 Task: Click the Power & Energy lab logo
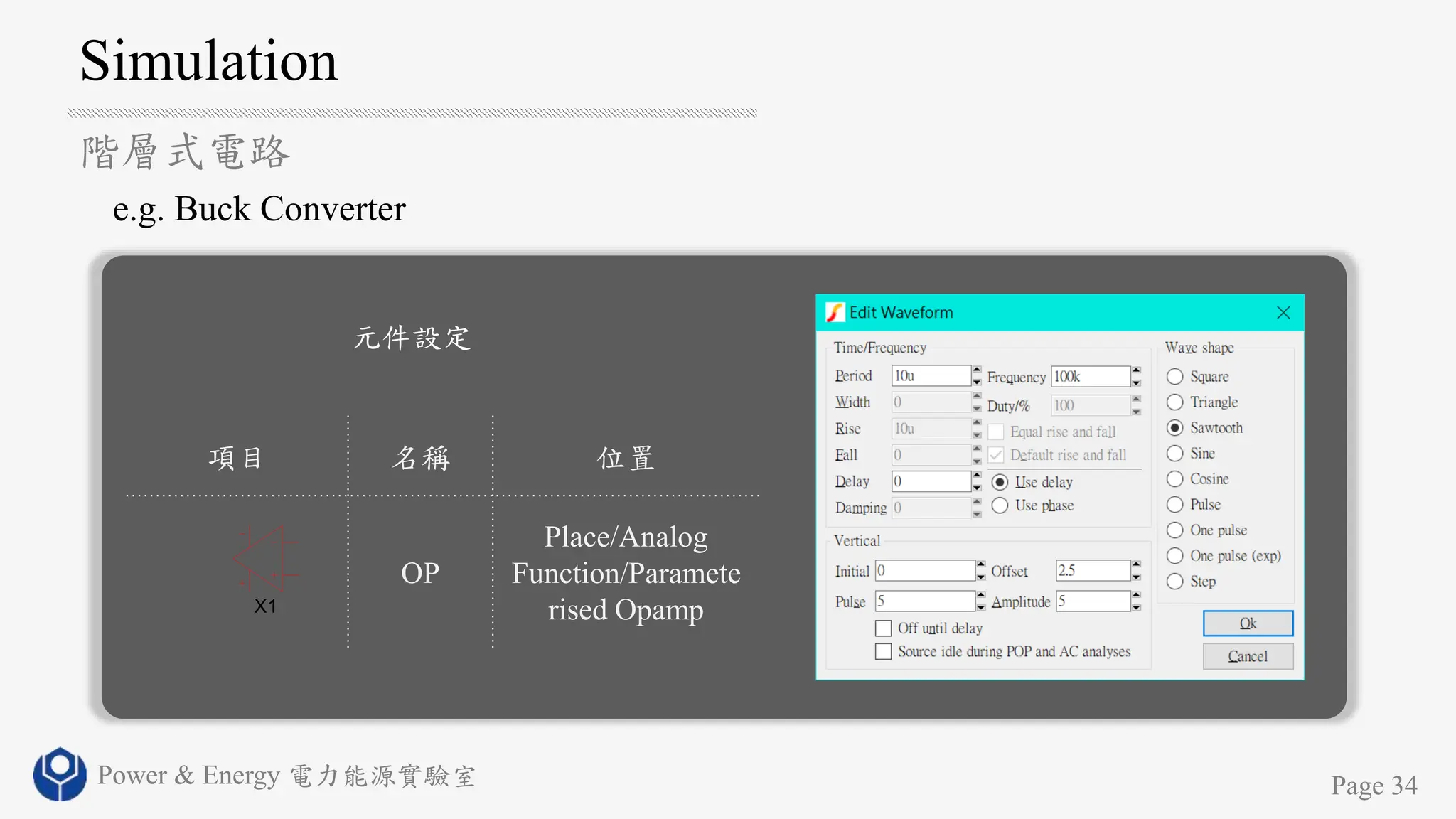click(60, 774)
